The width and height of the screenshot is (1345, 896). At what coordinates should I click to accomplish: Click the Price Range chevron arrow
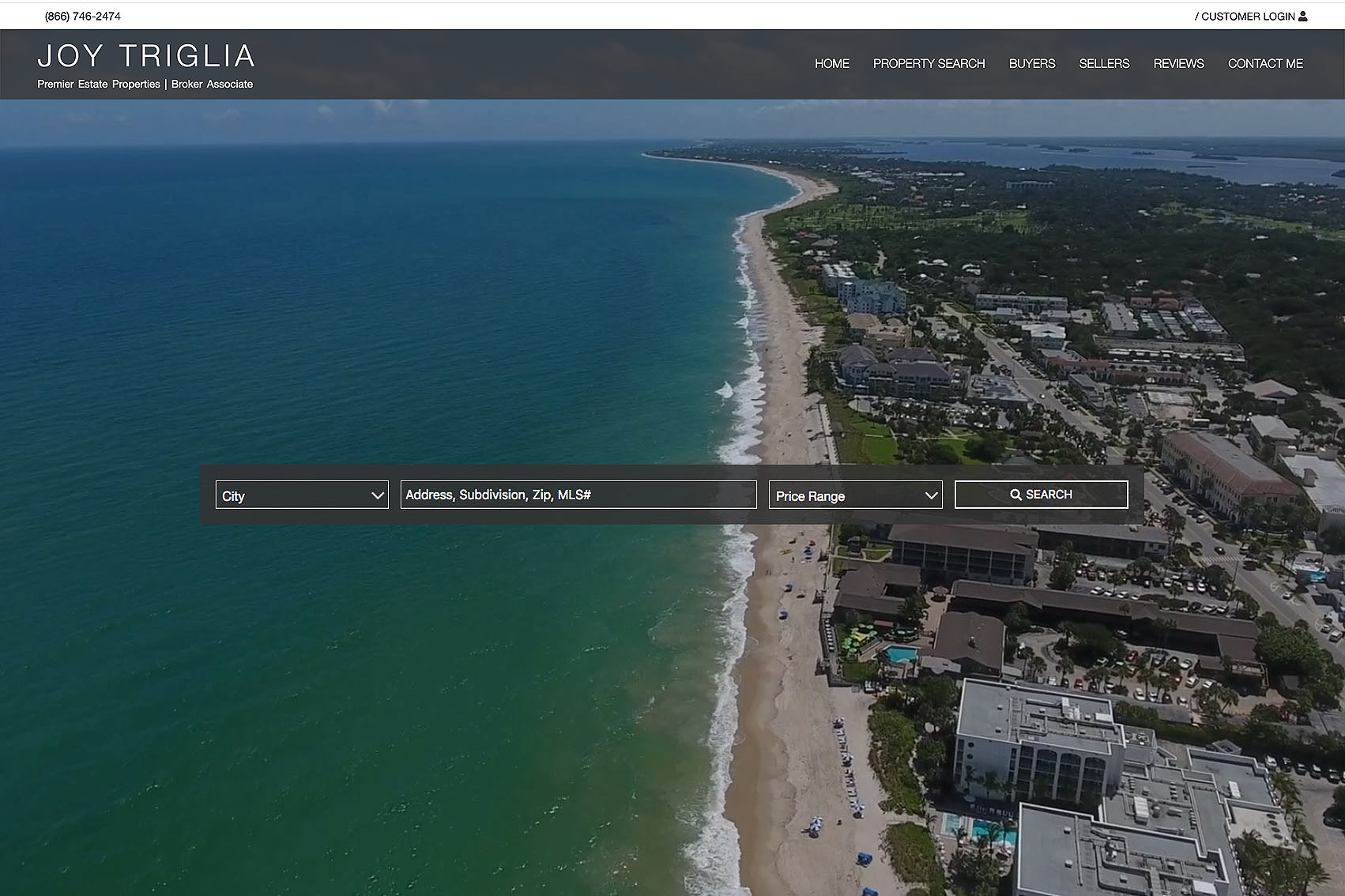click(x=931, y=495)
